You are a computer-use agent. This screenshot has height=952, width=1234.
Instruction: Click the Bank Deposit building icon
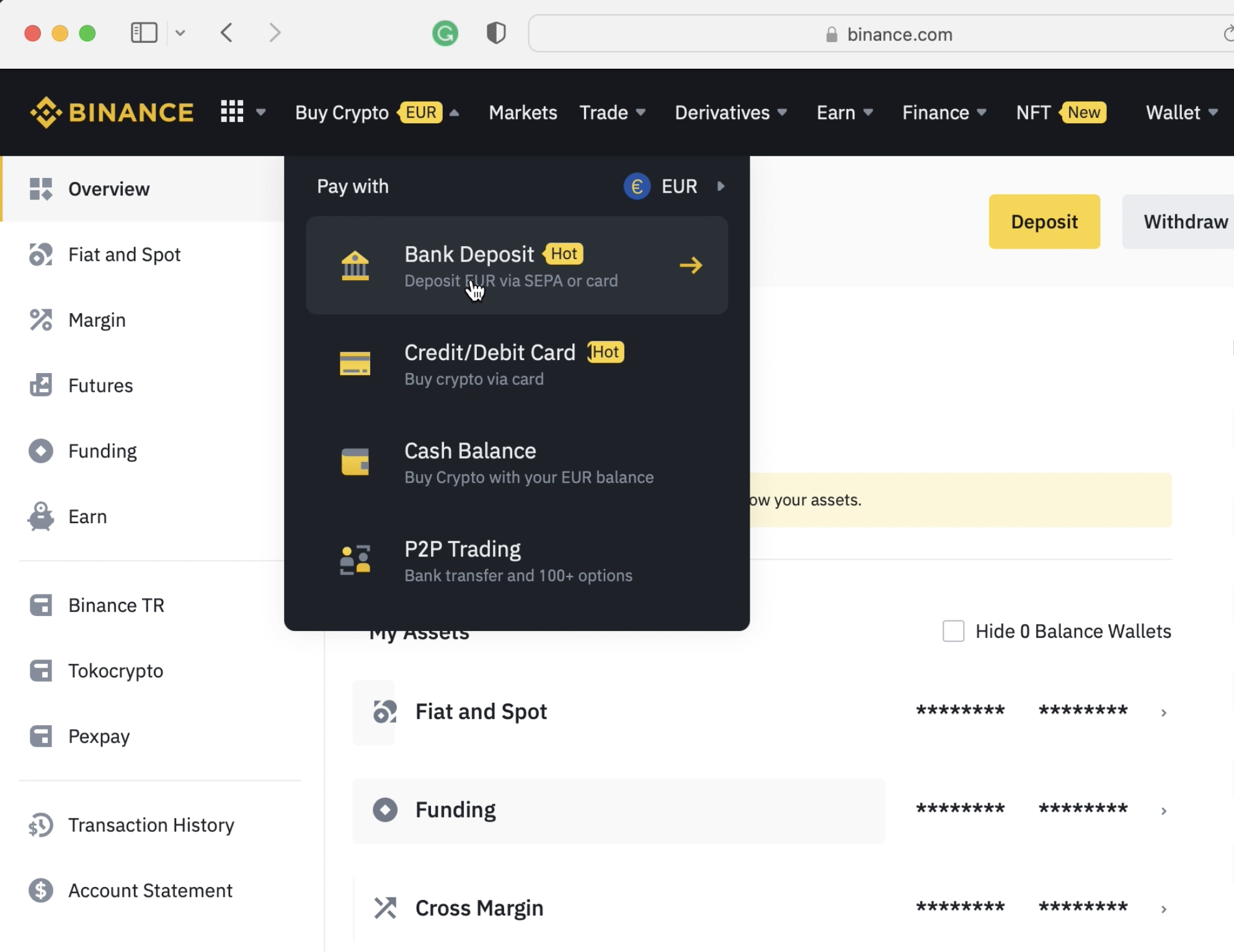355,265
